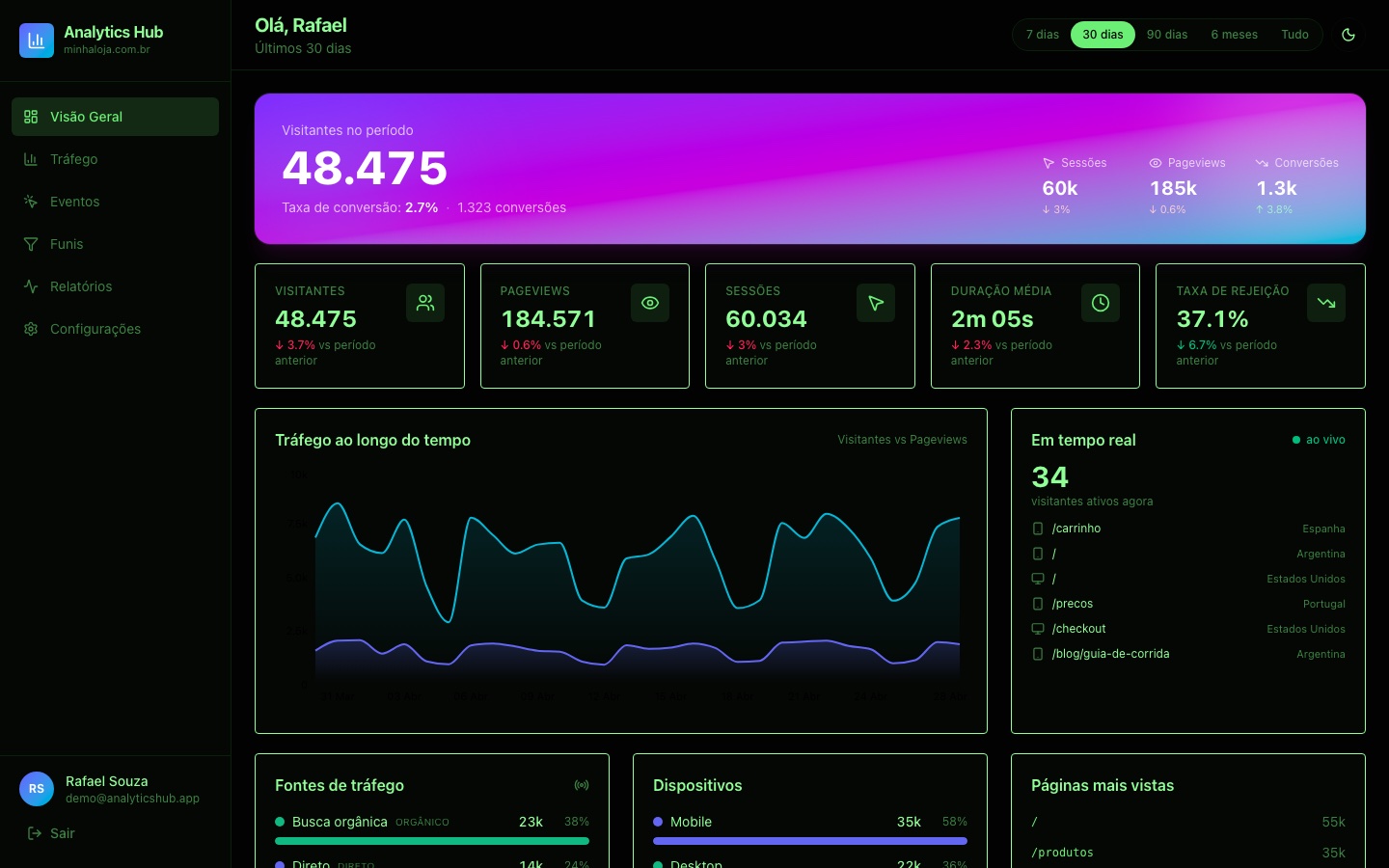Viewport: 1389px width, 868px height.
Task: Click the /checkout live page row
Action: (1188, 629)
